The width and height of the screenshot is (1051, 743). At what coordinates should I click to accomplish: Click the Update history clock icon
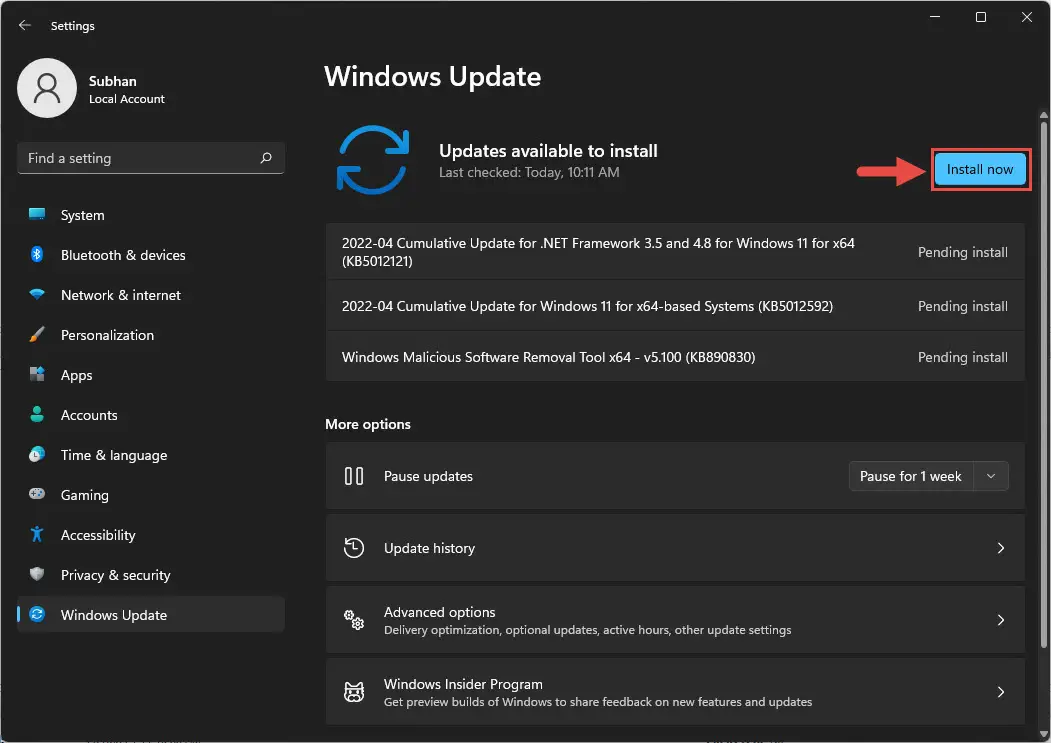354,548
